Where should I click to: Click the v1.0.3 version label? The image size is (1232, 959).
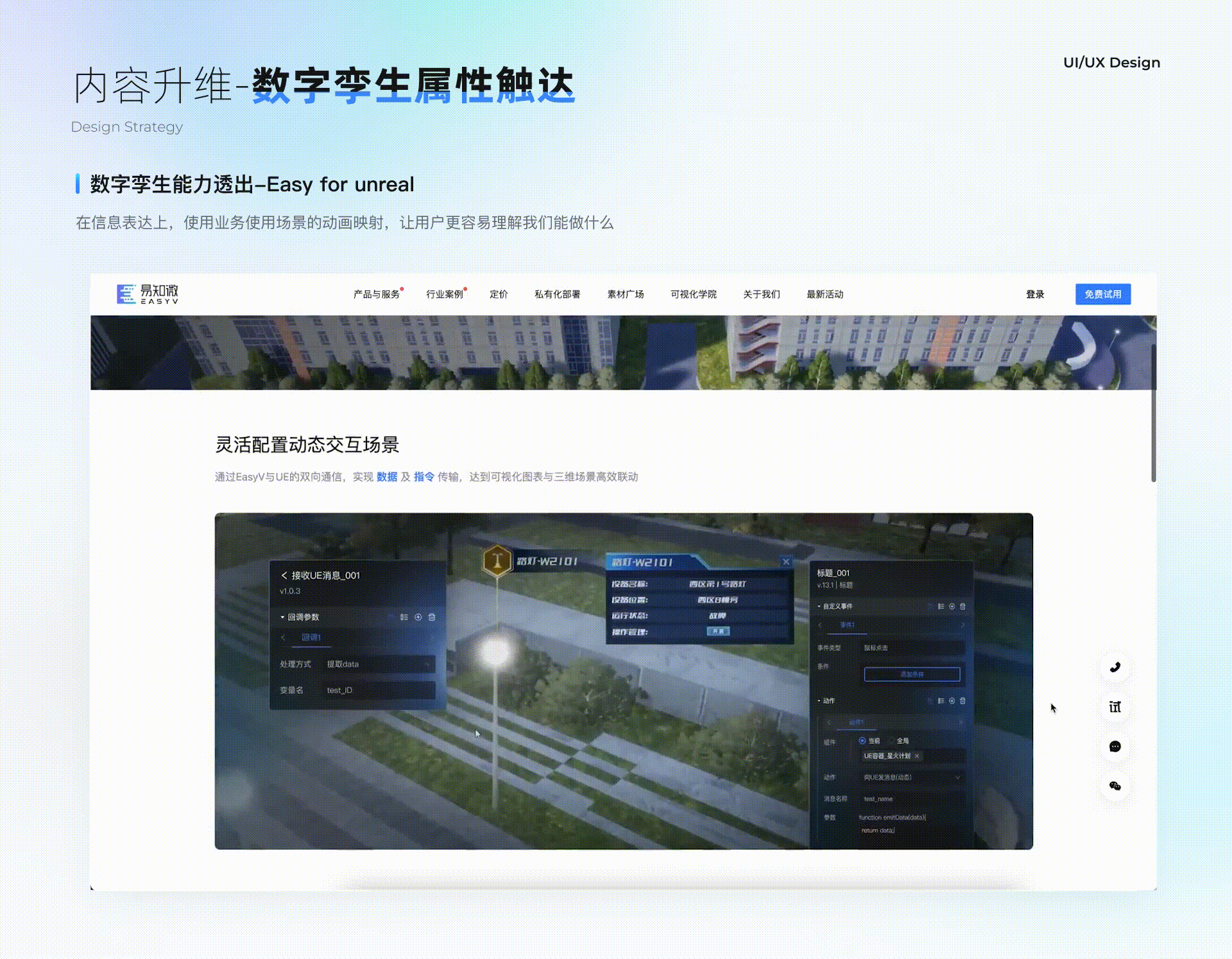(x=290, y=591)
